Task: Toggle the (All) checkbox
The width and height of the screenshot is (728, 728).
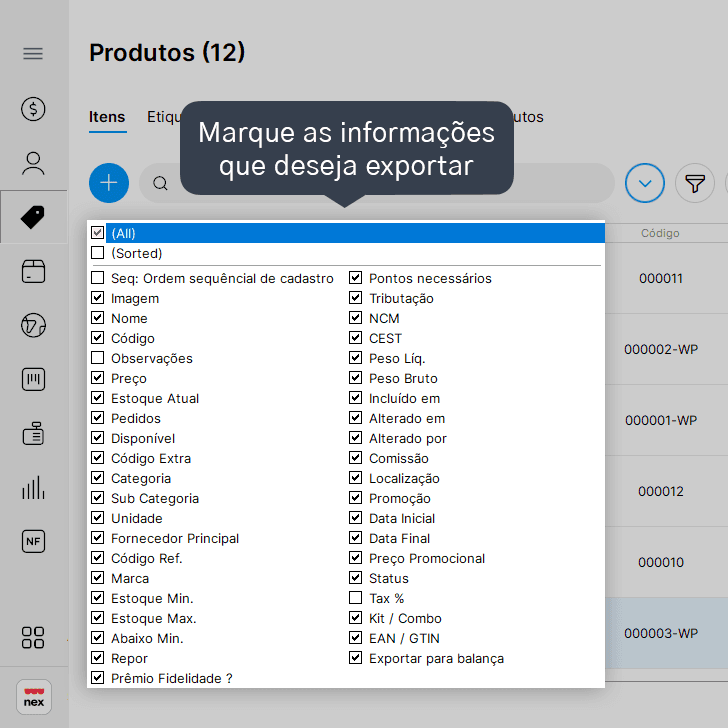Action: pyautogui.click(x=98, y=233)
